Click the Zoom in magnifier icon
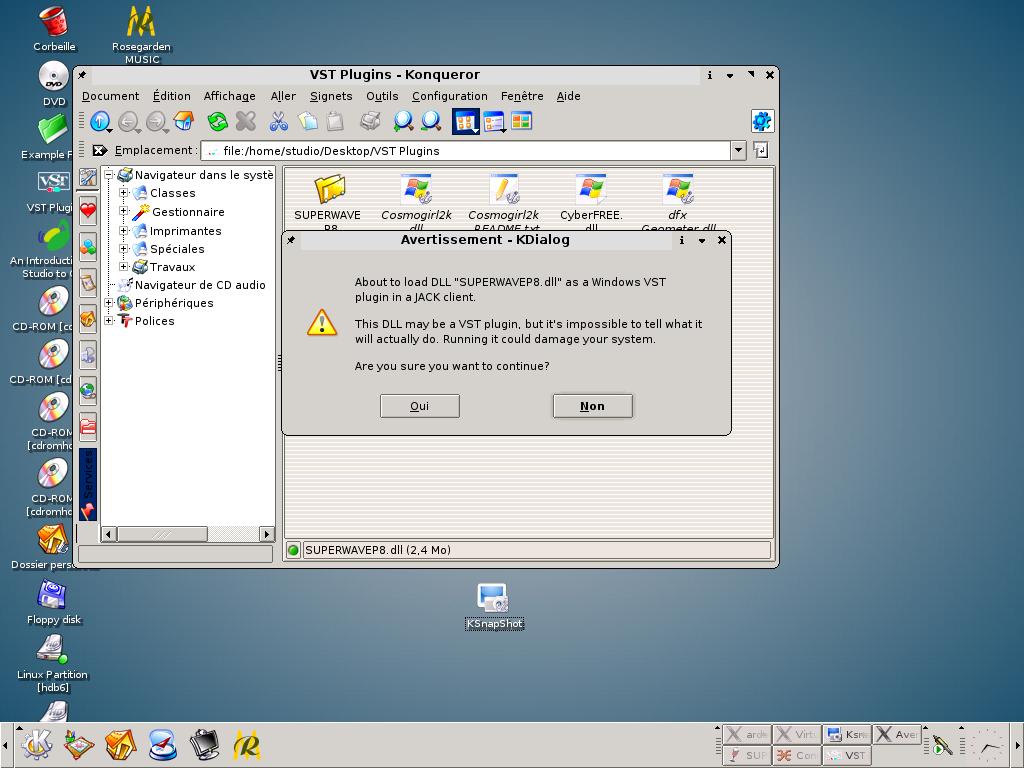 tap(403, 122)
